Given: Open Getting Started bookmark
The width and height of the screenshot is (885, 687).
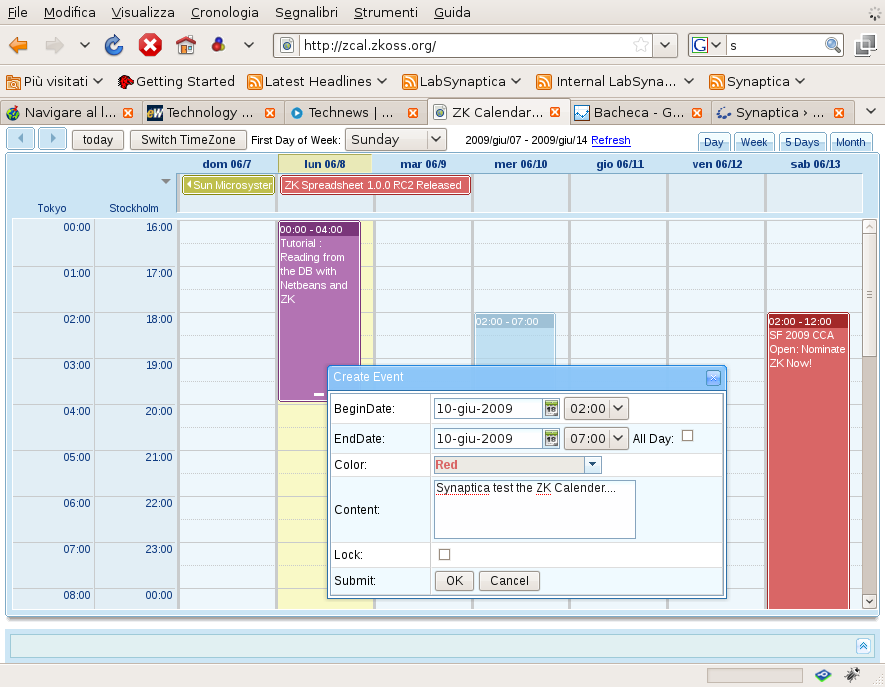Looking at the screenshot, I should pyautogui.click(x=176, y=82).
